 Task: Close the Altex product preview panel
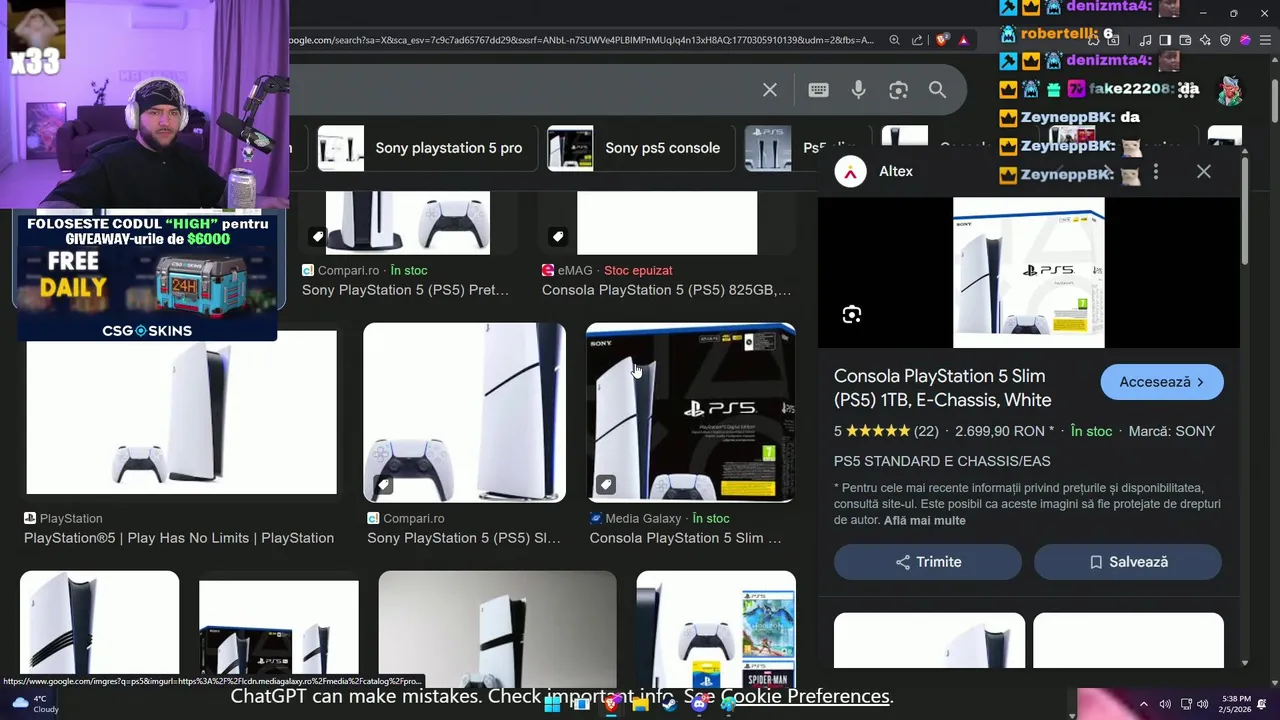click(1203, 172)
